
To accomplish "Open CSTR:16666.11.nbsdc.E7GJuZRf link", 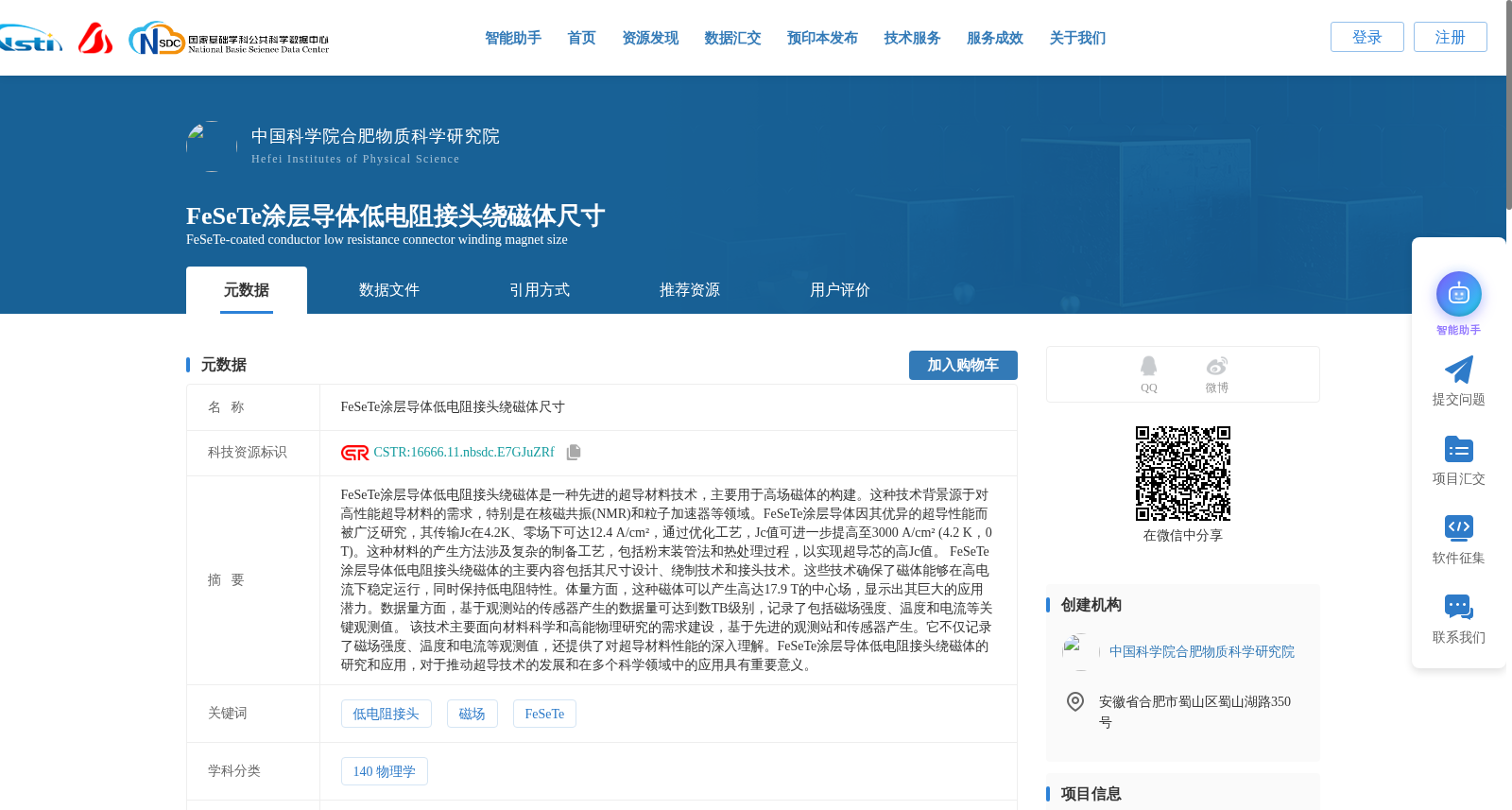I will click(x=464, y=453).
